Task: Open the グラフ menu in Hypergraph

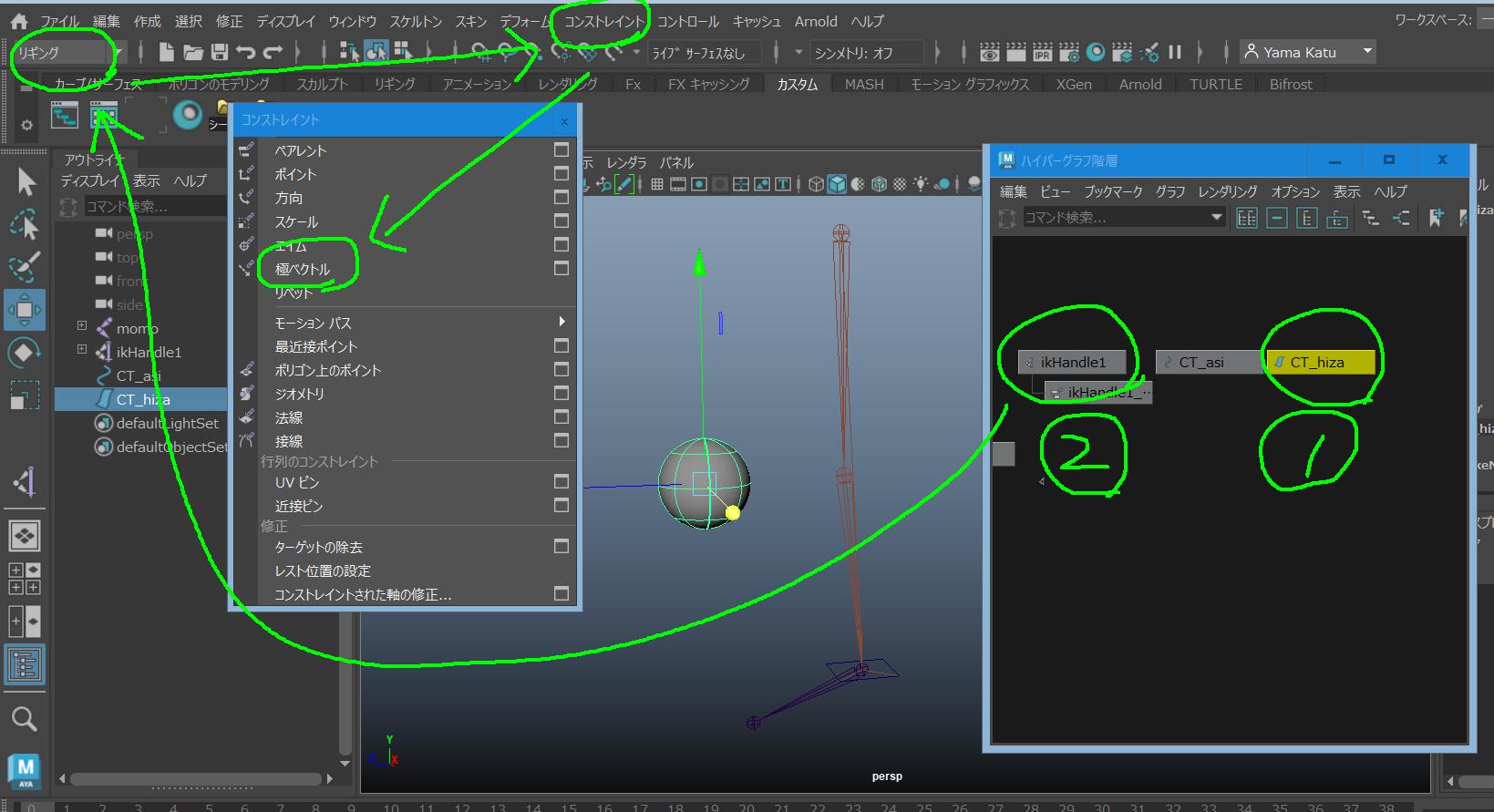Action: (x=1170, y=191)
